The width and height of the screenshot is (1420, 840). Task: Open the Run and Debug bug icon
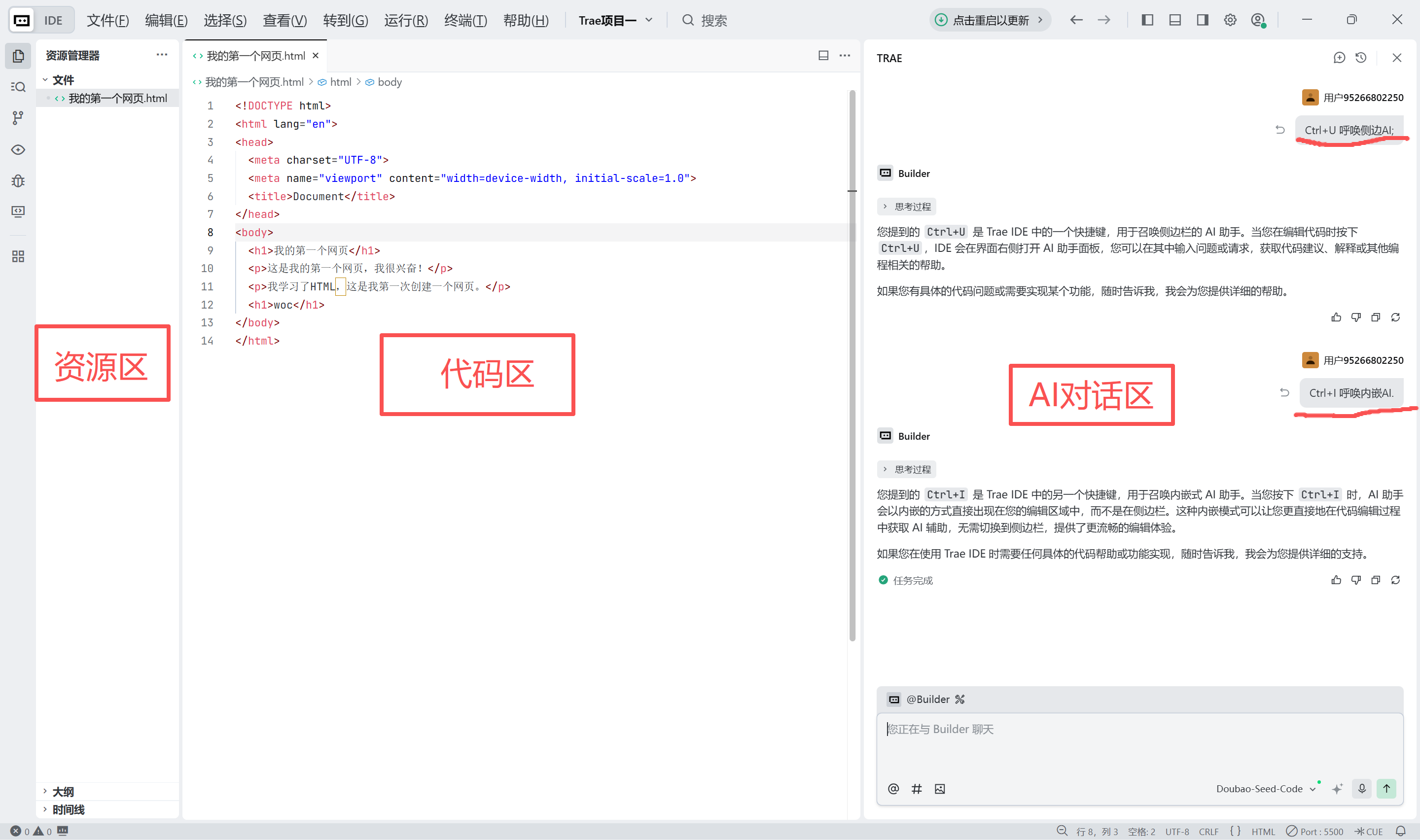click(x=18, y=180)
